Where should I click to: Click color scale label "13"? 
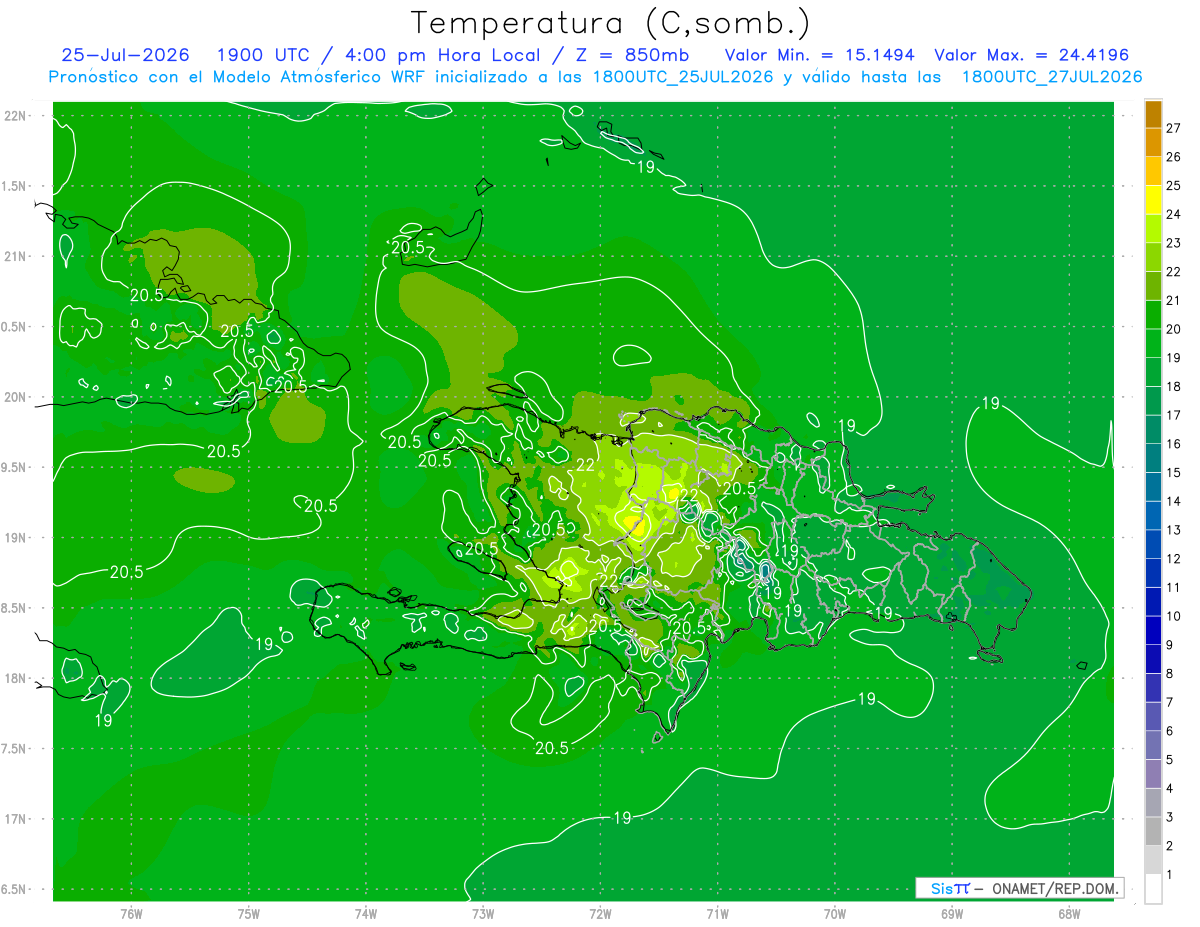[x=1174, y=530]
